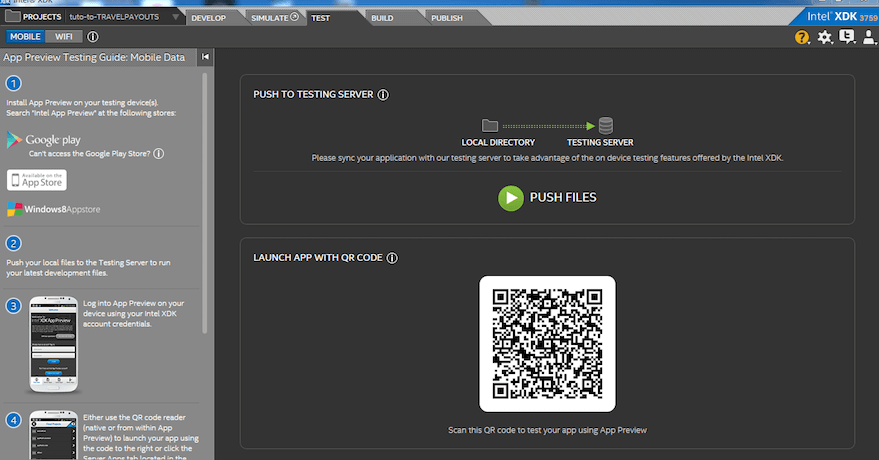Click info icon after Google Play Store question

coord(158,154)
